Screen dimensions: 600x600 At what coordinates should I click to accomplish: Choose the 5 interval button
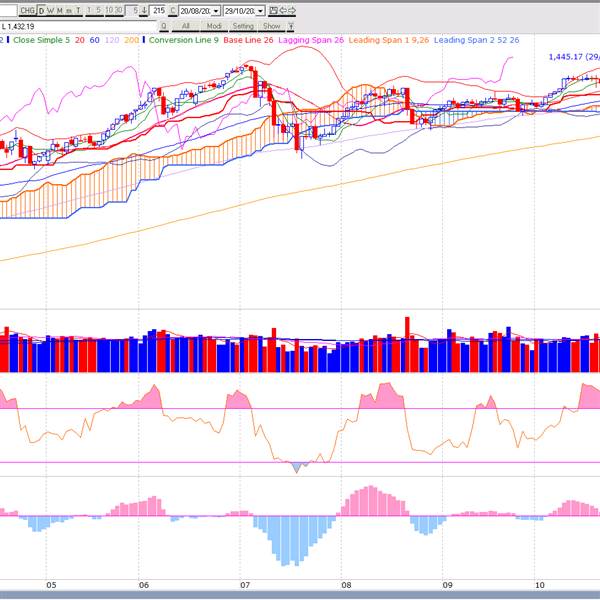click(99, 11)
